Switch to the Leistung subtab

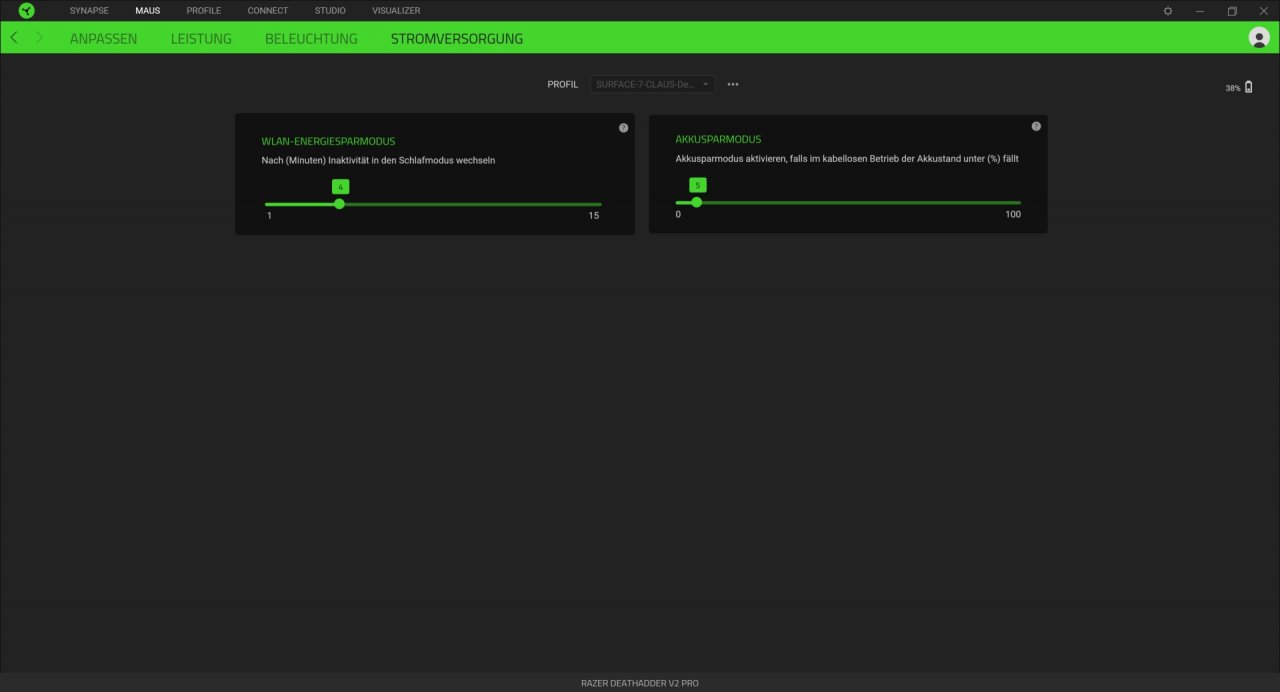coord(201,38)
